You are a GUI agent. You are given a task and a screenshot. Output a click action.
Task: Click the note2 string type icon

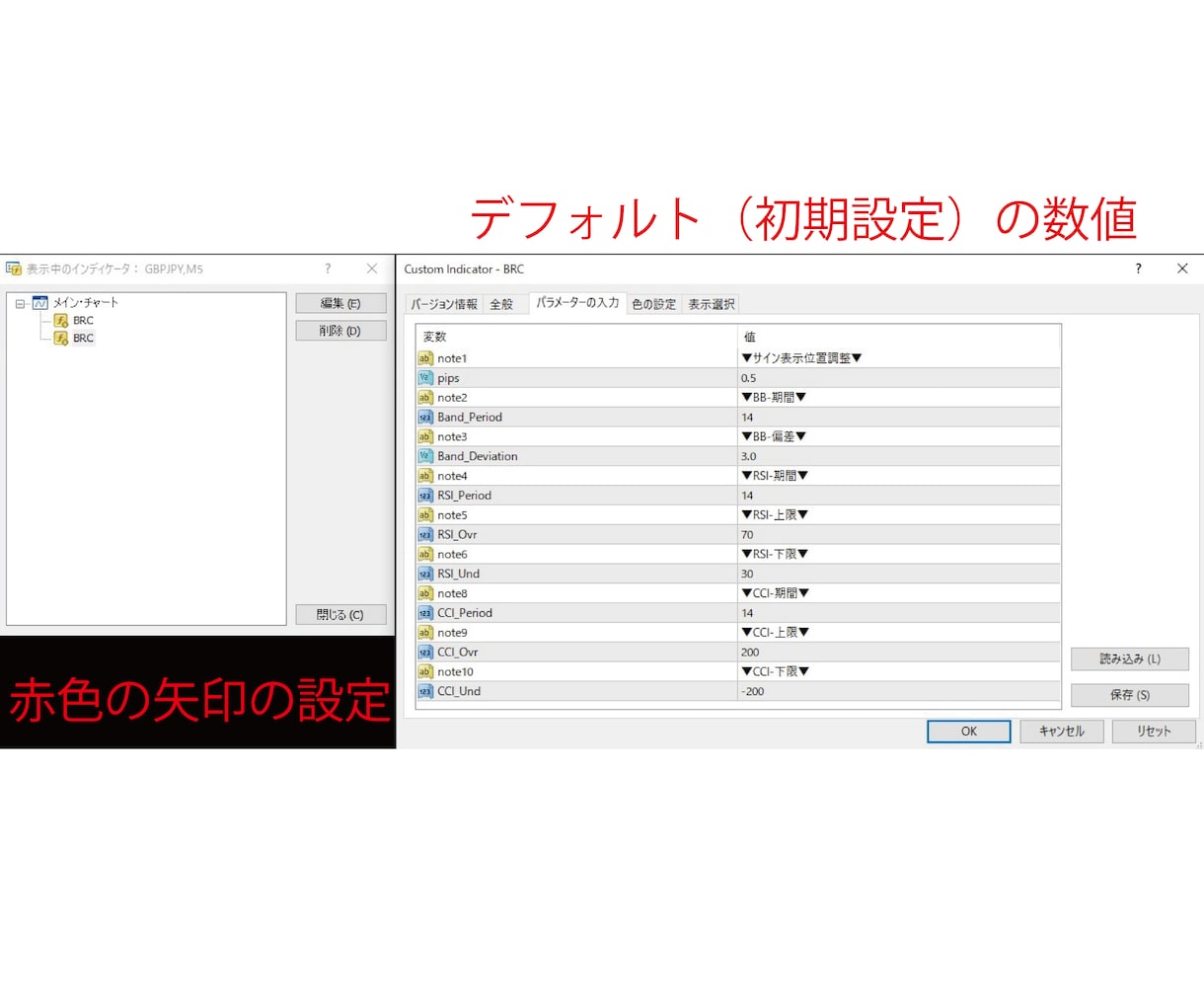coord(425,398)
